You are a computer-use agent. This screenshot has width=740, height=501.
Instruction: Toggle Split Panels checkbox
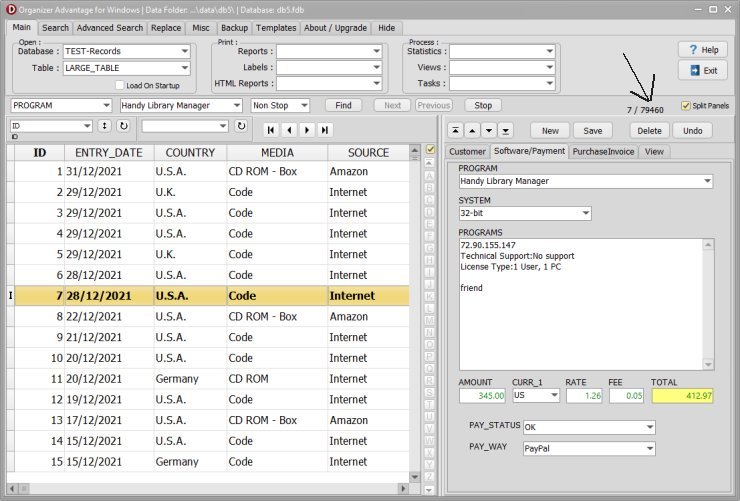click(x=686, y=106)
